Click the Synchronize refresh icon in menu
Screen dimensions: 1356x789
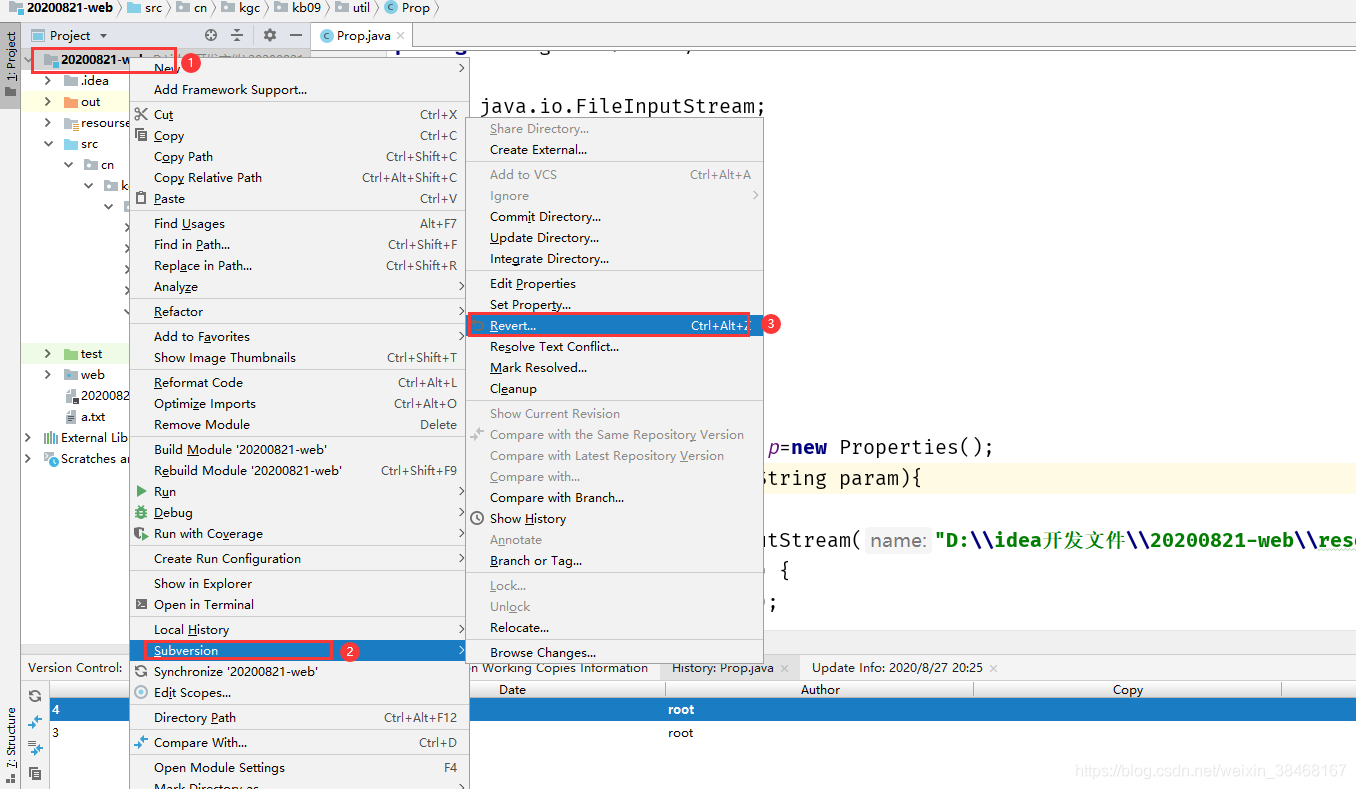(x=141, y=671)
